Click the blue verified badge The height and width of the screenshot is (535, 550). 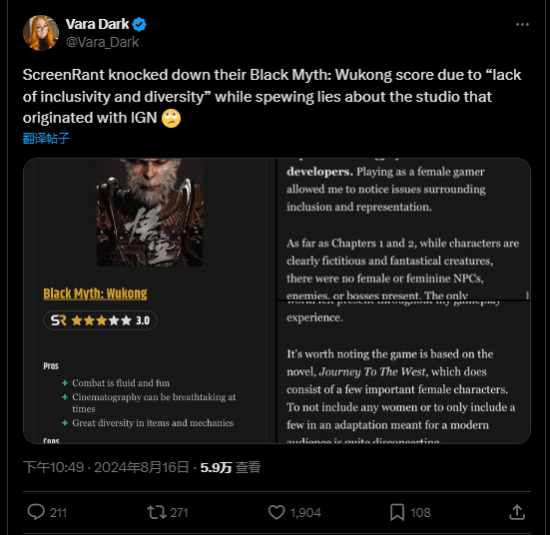click(x=140, y=25)
